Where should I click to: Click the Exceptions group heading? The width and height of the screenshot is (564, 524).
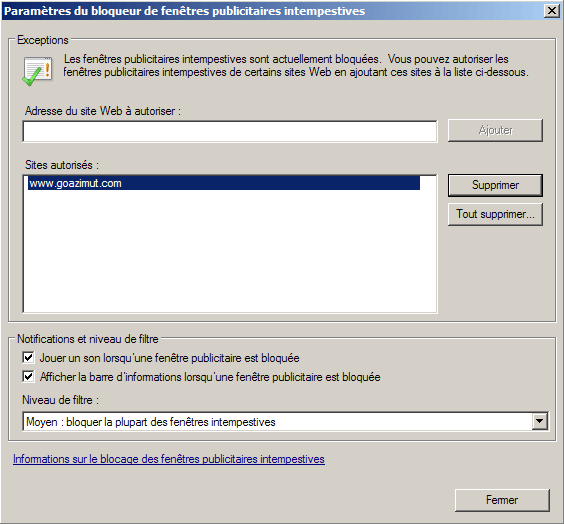43,40
